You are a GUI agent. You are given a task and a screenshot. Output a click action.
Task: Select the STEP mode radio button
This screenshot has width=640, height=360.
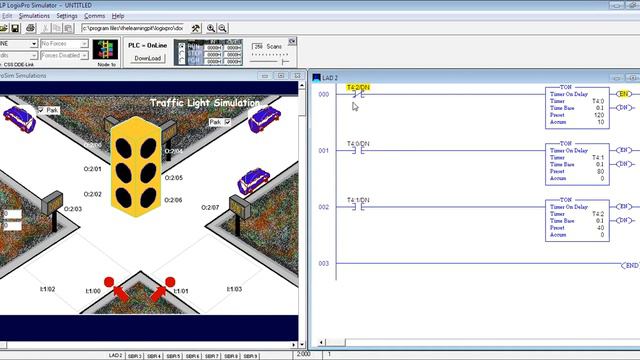coord(182,53)
